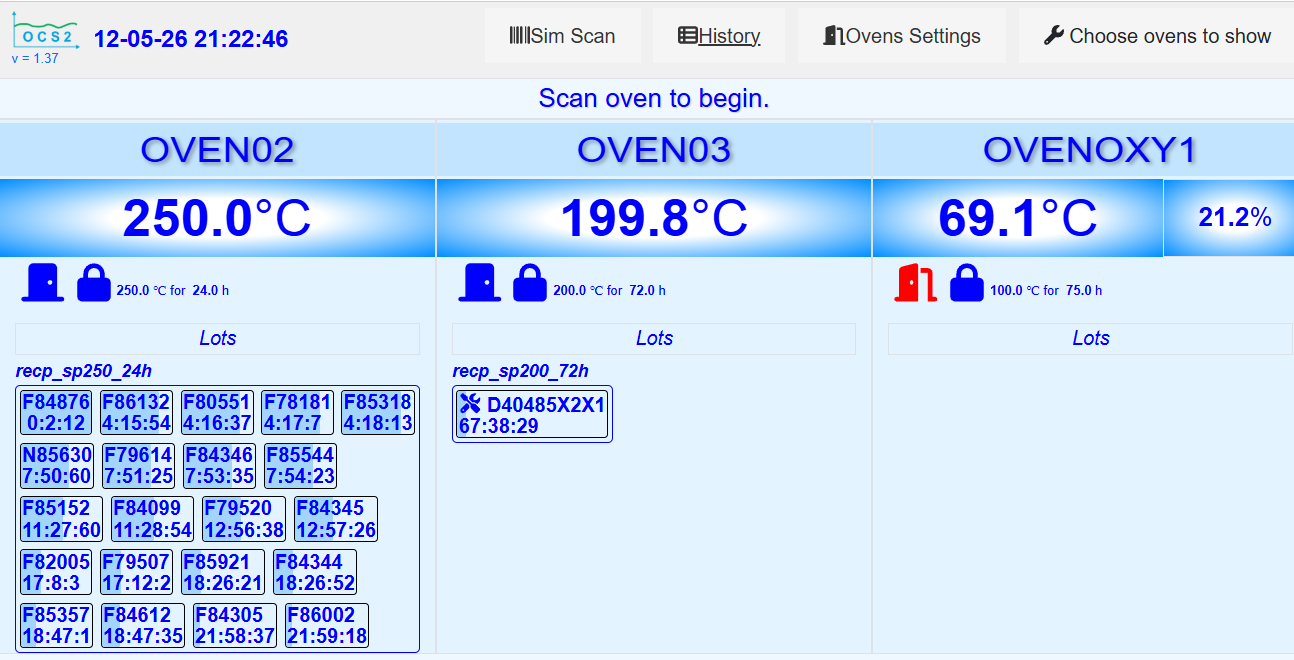The width and height of the screenshot is (1294, 660).
Task: Select lot F78181
Action: [x=297, y=412]
